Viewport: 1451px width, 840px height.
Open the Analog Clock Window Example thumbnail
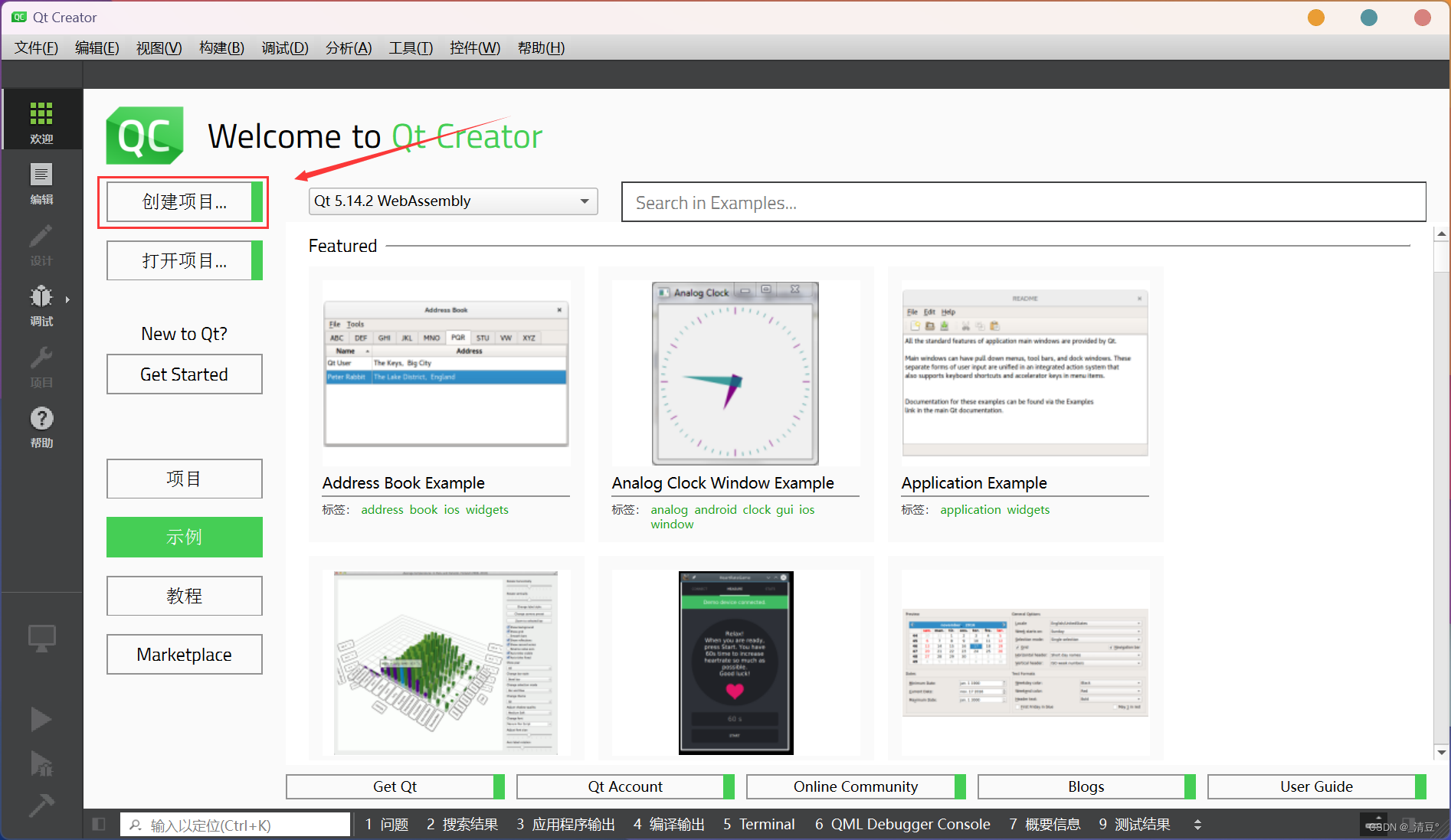(735, 374)
